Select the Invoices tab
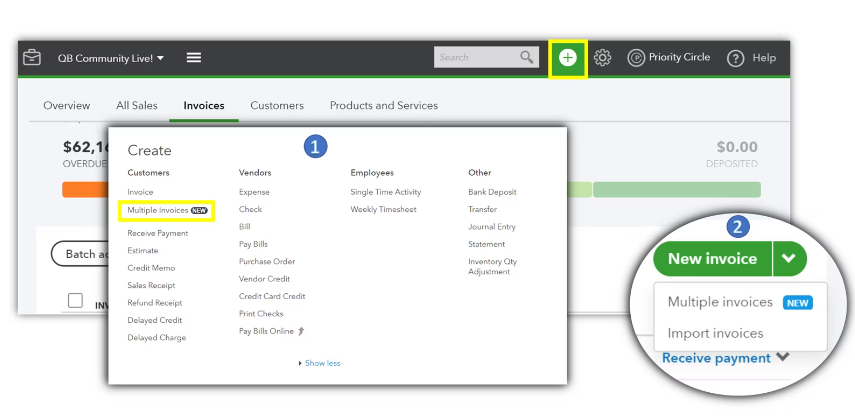This screenshot has width=855, height=420. [204, 105]
